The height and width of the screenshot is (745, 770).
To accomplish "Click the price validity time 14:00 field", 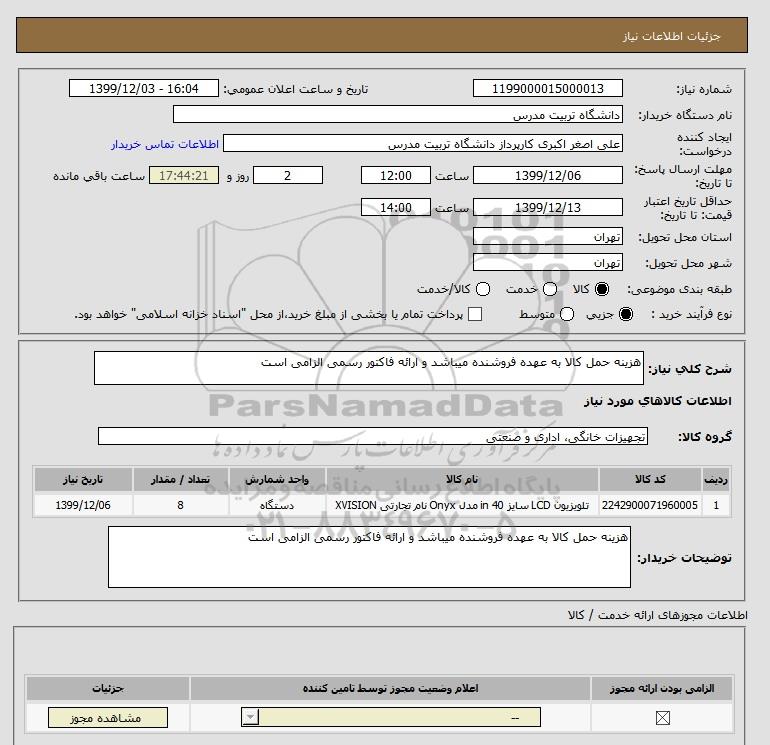I will 396,207.
